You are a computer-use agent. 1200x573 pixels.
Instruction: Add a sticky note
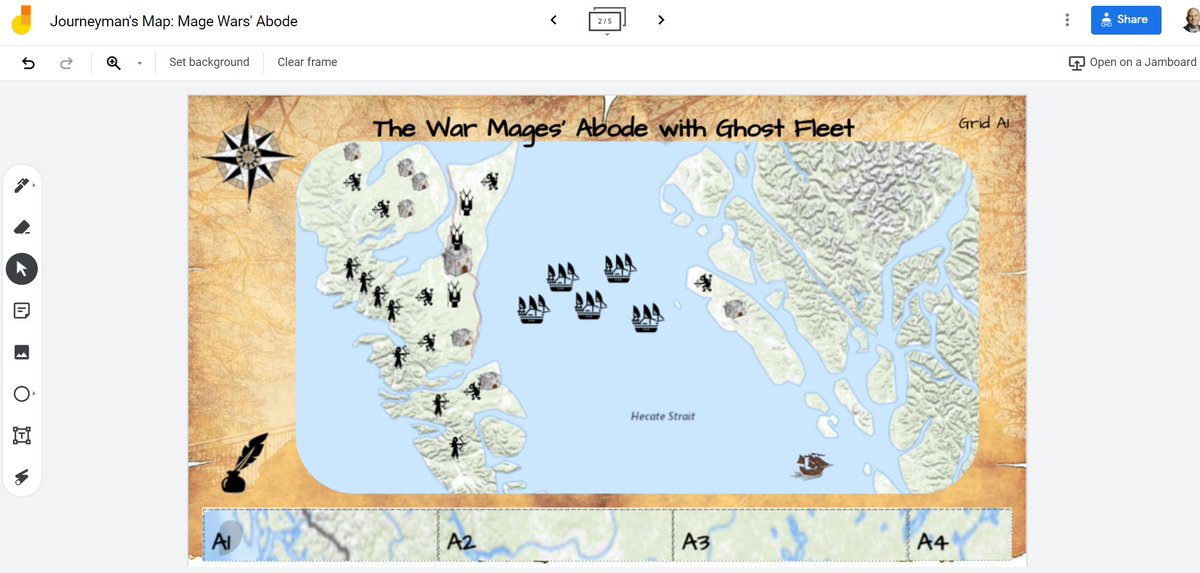[22, 311]
